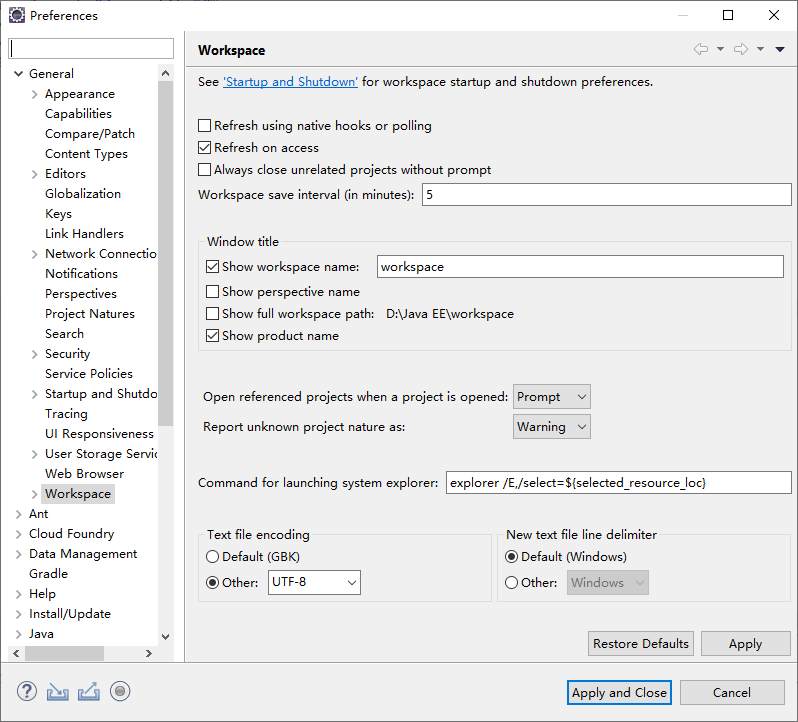Open Web Browser preferences
This screenshot has width=798, height=722.
pyautogui.click(x=84, y=474)
